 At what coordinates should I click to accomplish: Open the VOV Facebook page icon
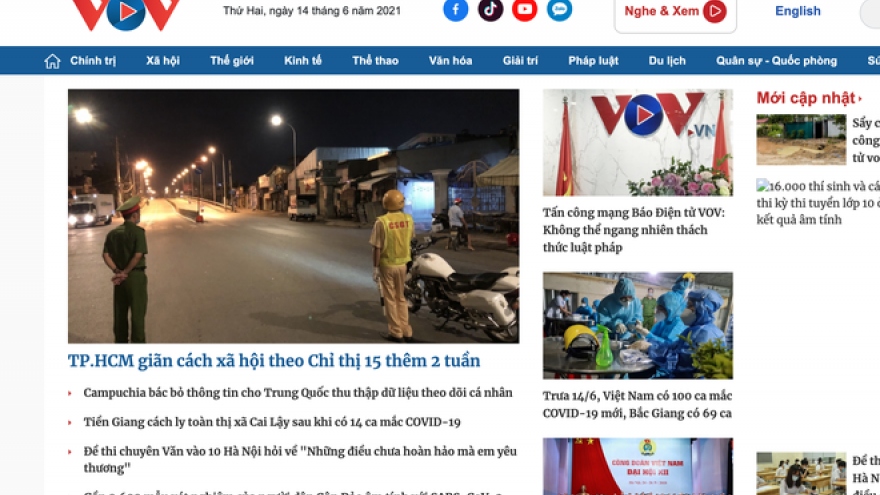click(456, 10)
